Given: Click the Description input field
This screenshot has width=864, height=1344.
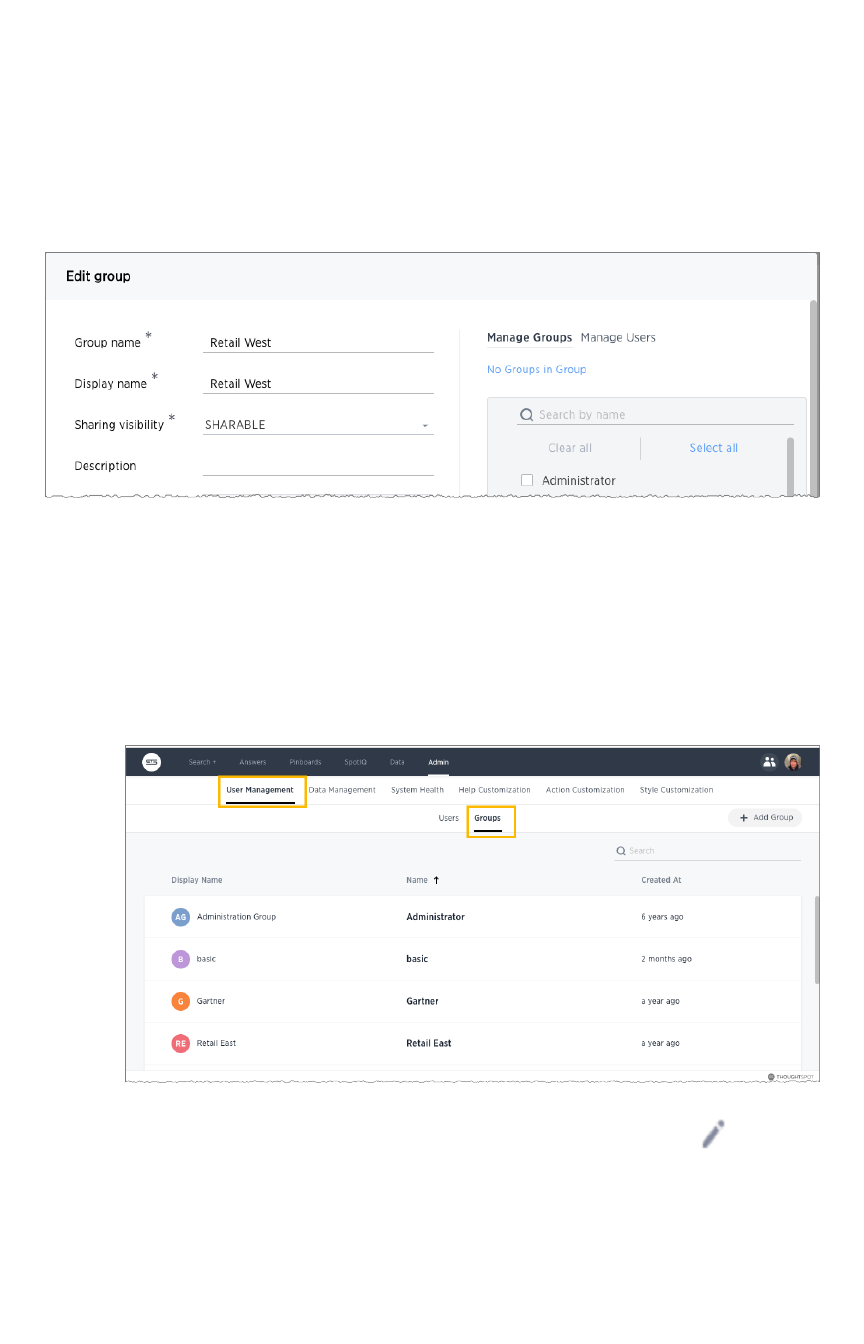Looking at the screenshot, I should coord(318,465).
